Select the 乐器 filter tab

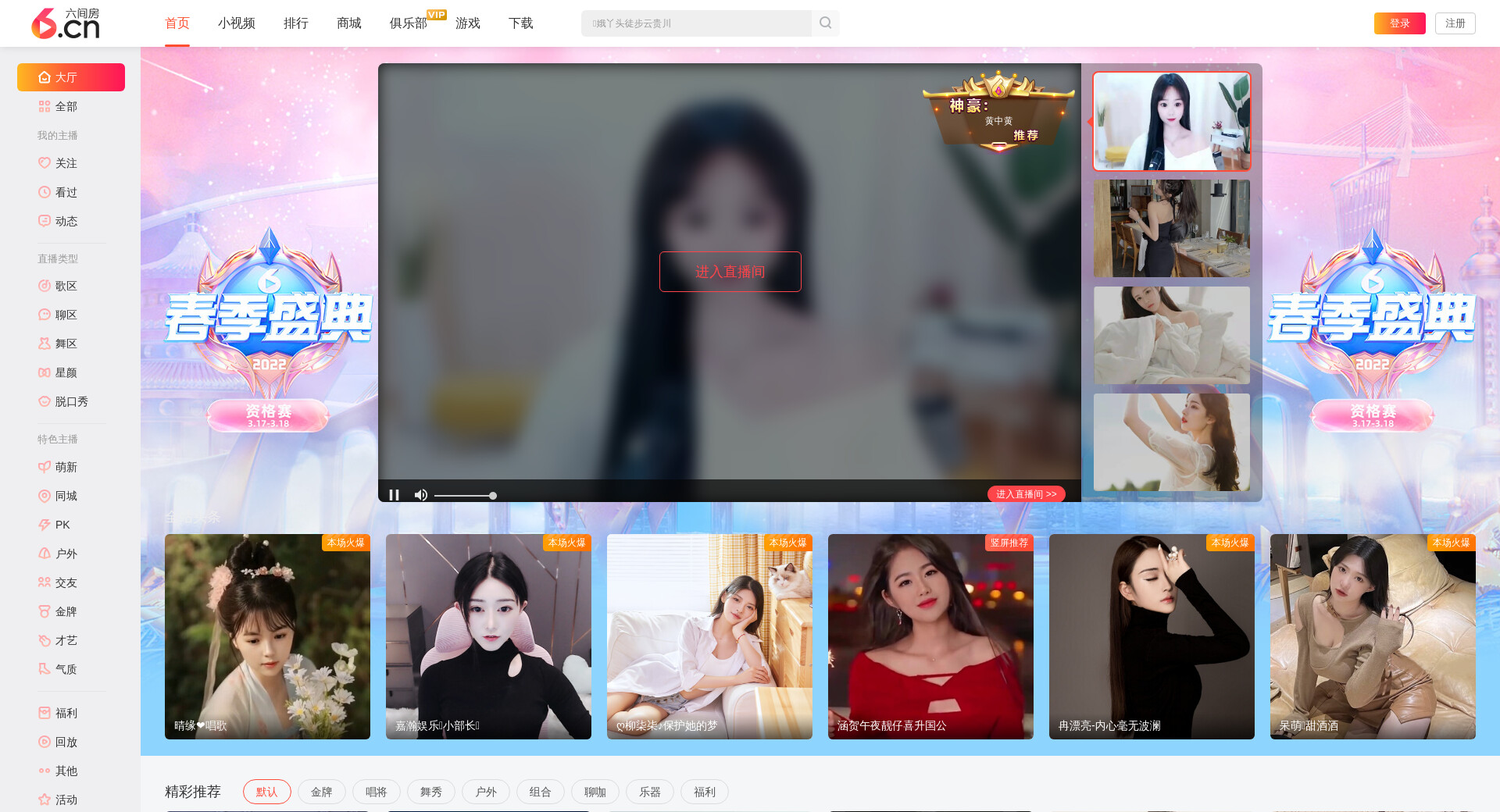click(650, 792)
